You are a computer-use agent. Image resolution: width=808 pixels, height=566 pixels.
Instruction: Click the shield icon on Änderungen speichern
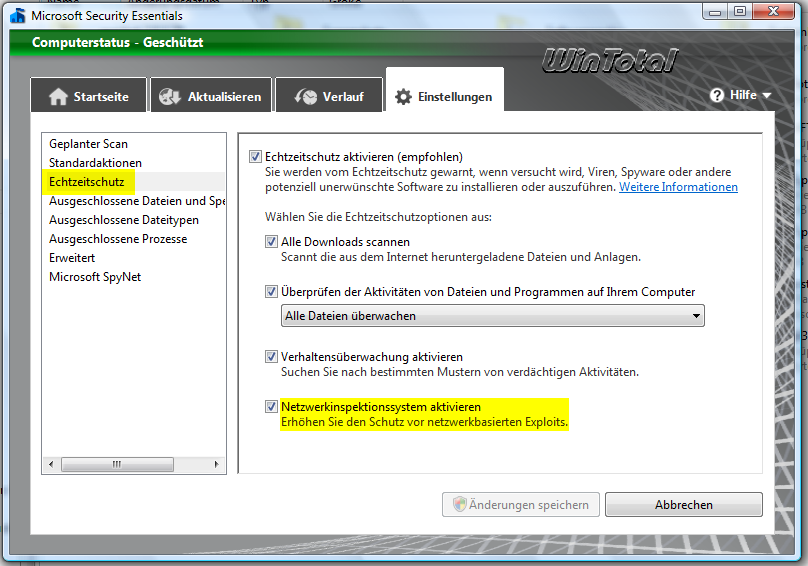point(459,504)
